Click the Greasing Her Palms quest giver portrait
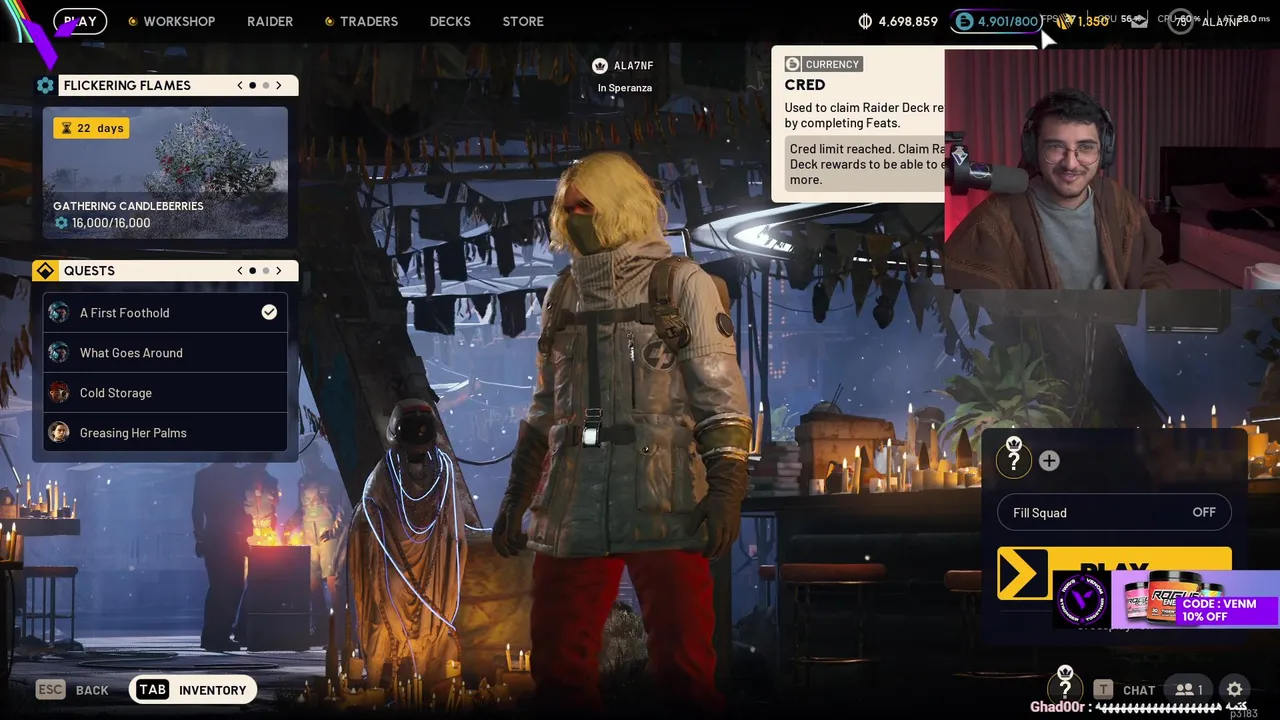This screenshot has height=720, width=1280. (x=59, y=433)
